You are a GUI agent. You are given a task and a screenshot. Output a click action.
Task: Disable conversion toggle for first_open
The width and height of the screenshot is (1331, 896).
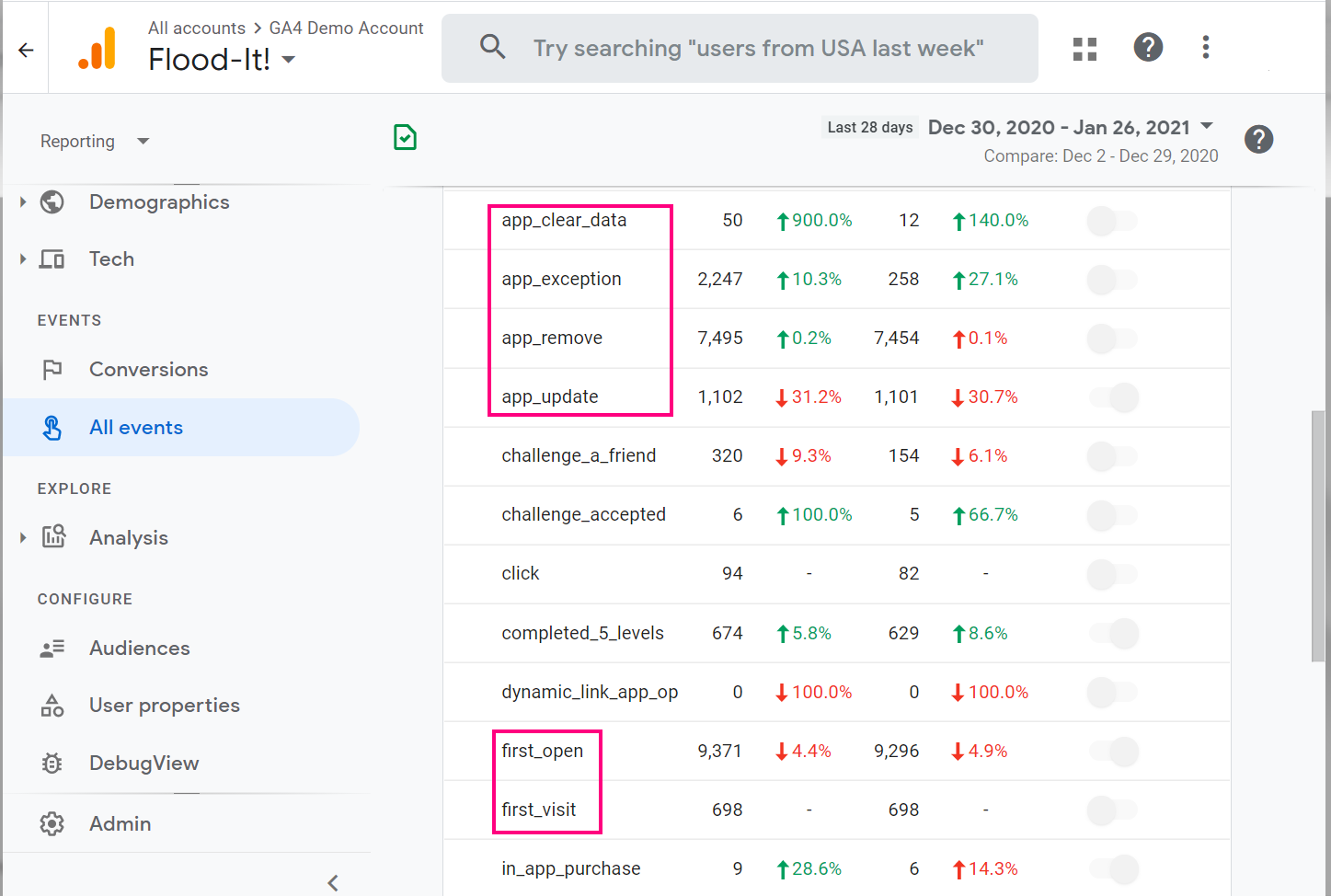click(1114, 752)
